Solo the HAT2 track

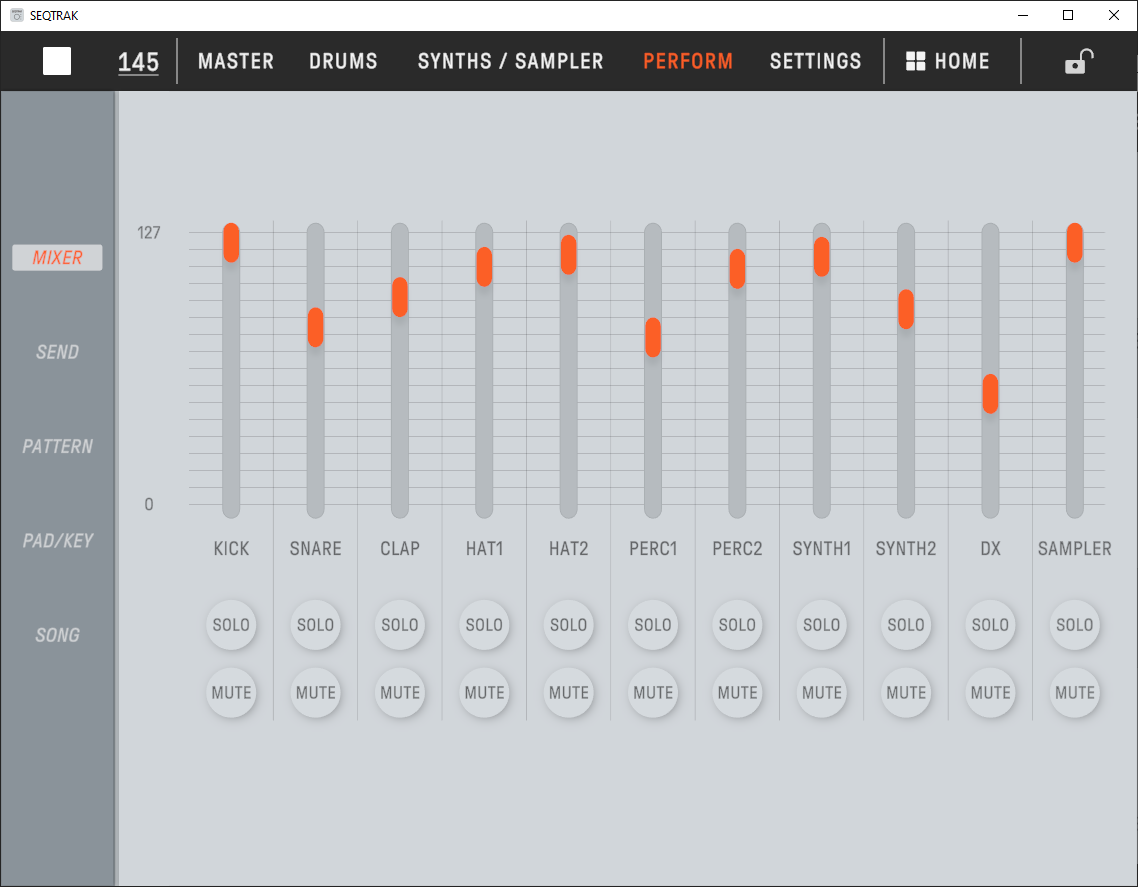coord(568,625)
